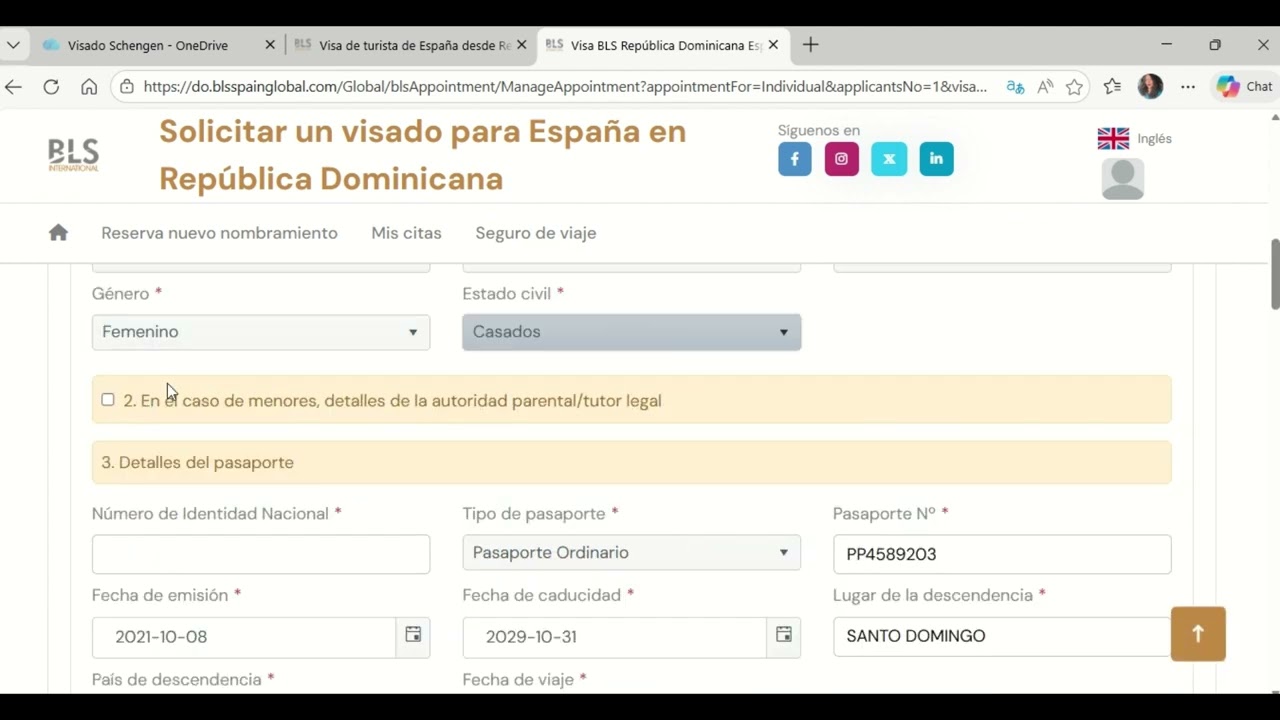
Task: Click the BLS International logo
Action: [73, 155]
